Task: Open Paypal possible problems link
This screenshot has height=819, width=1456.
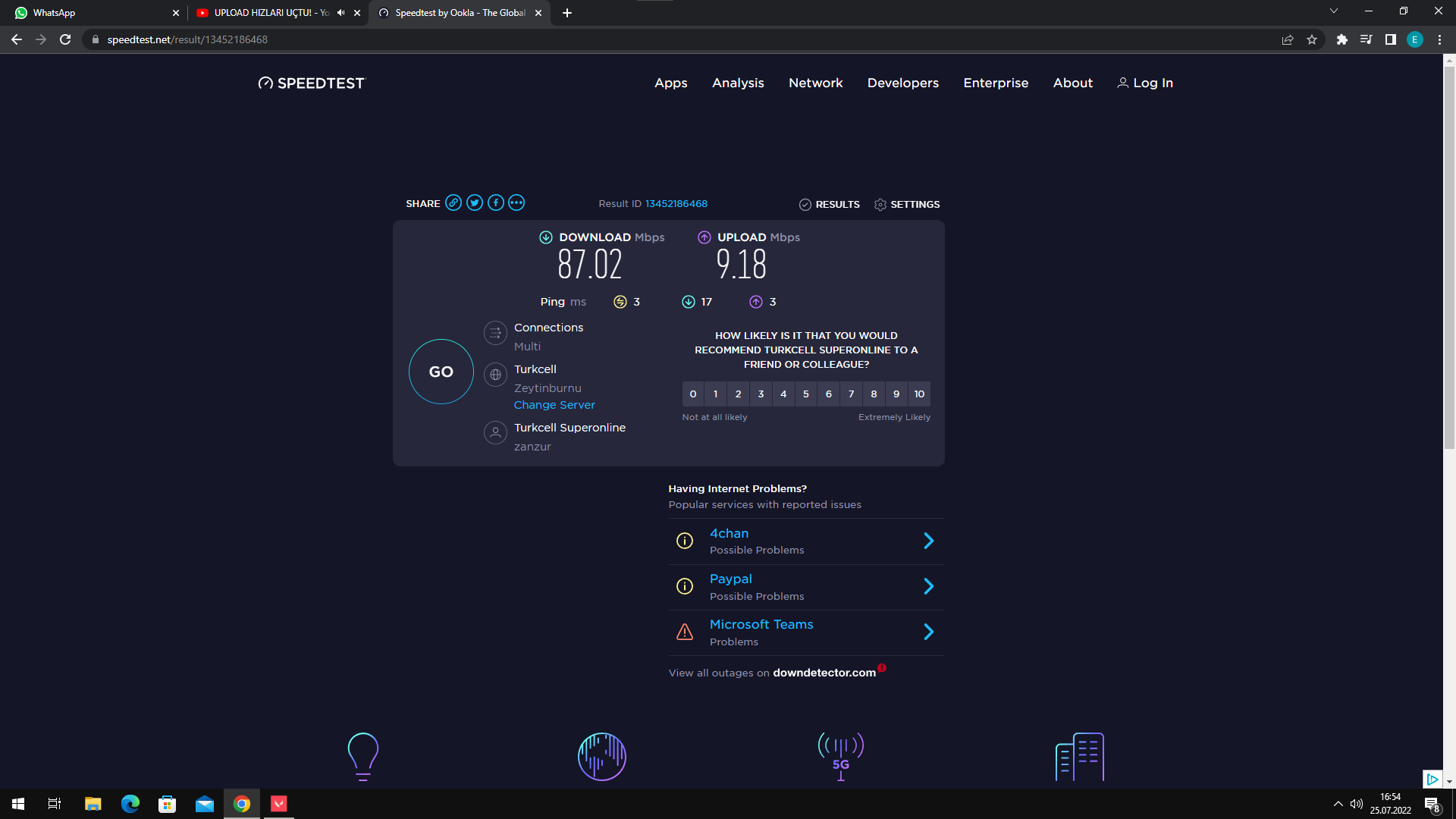Action: [x=731, y=579]
